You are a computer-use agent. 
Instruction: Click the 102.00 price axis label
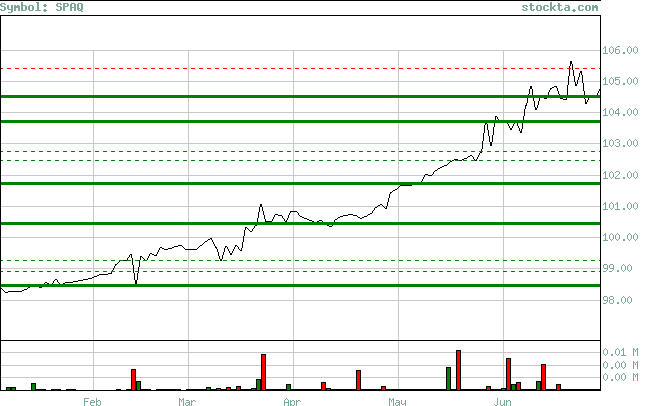(620, 175)
